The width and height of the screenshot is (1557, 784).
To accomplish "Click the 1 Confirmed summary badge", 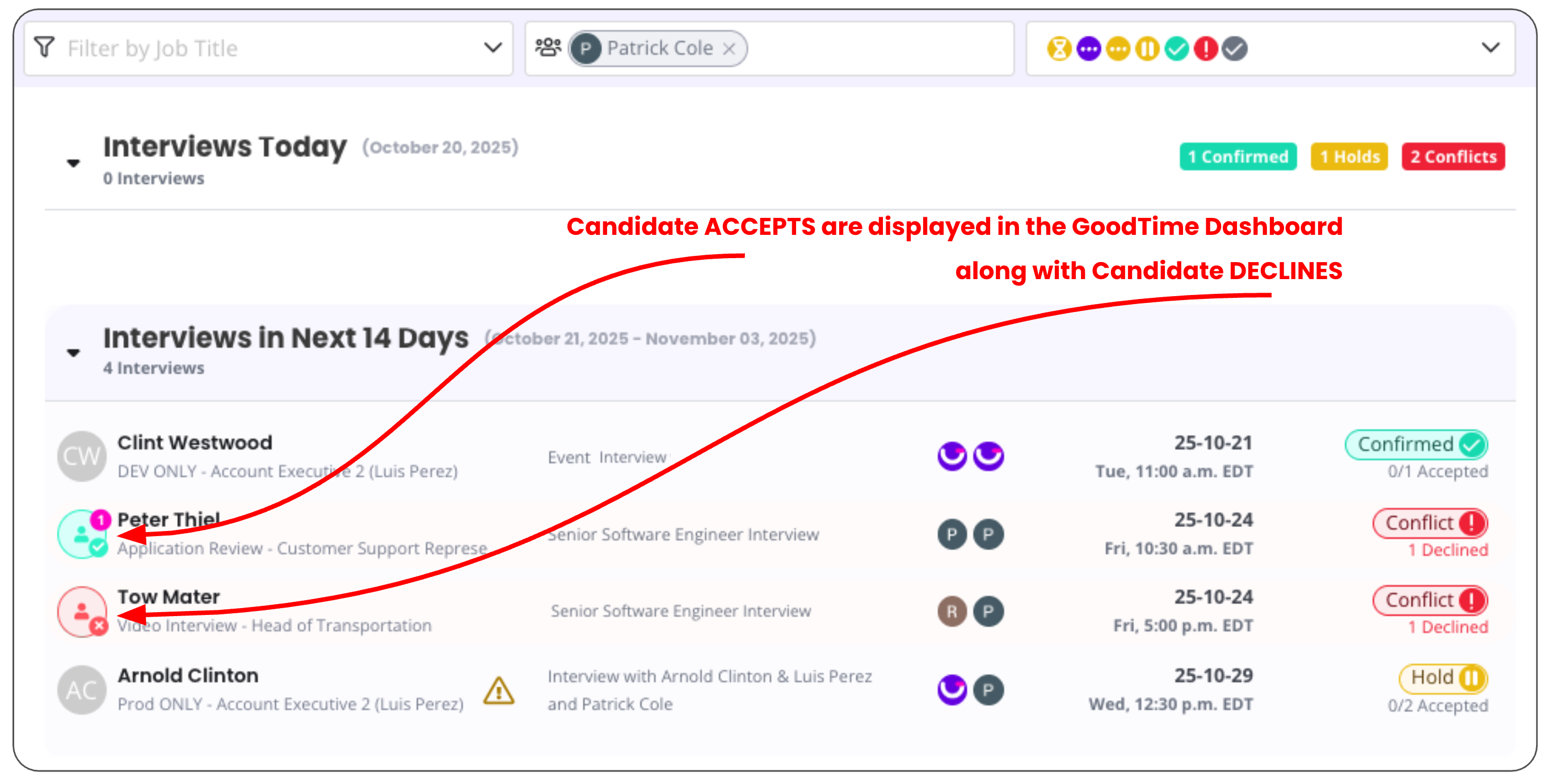I will pyautogui.click(x=1237, y=157).
